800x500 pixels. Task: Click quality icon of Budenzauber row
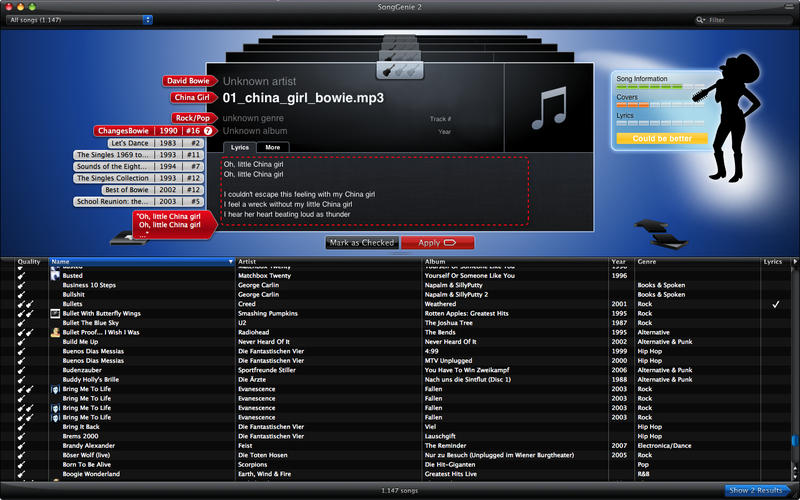[21, 370]
